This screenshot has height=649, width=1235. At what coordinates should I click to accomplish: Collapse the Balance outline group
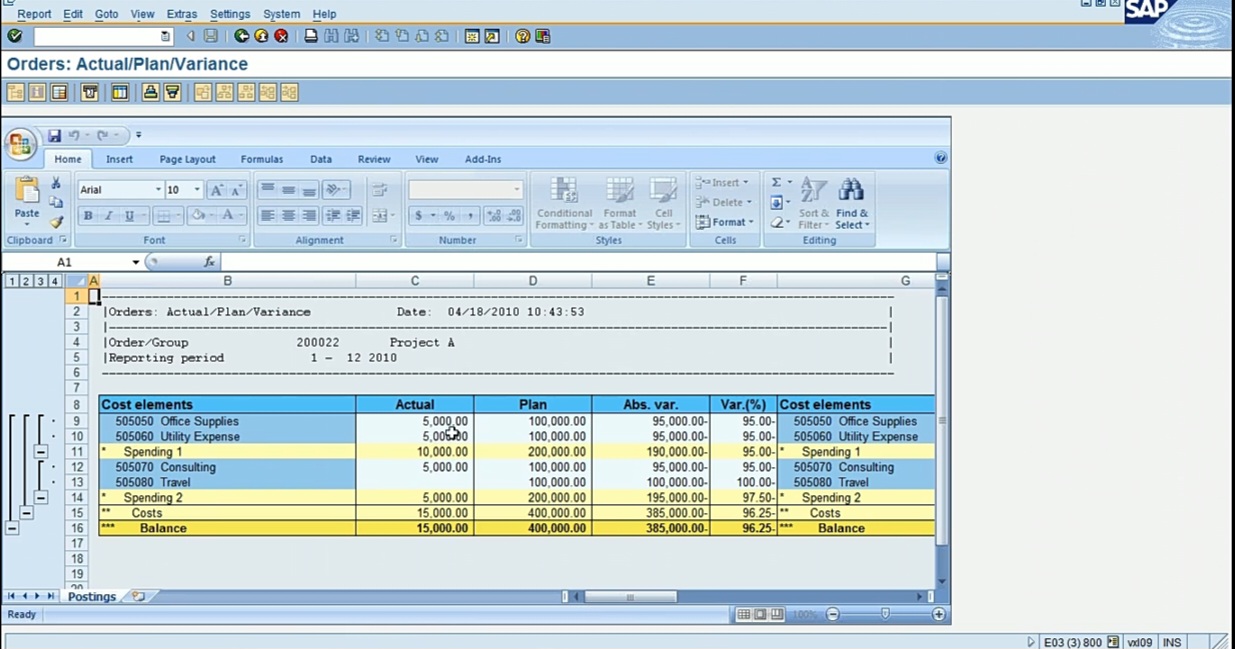tap(12, 528)
